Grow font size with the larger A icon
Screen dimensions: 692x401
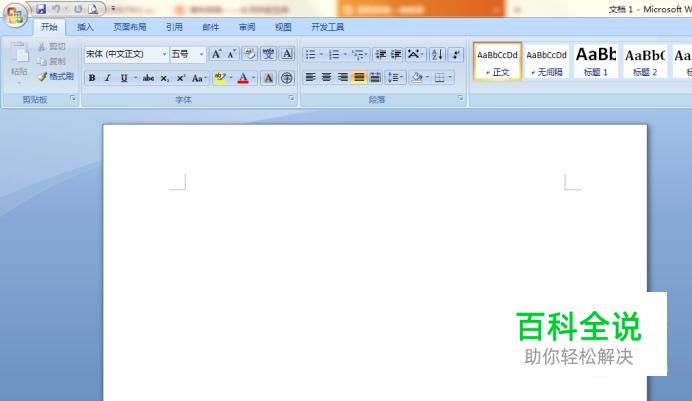(216, 54)
